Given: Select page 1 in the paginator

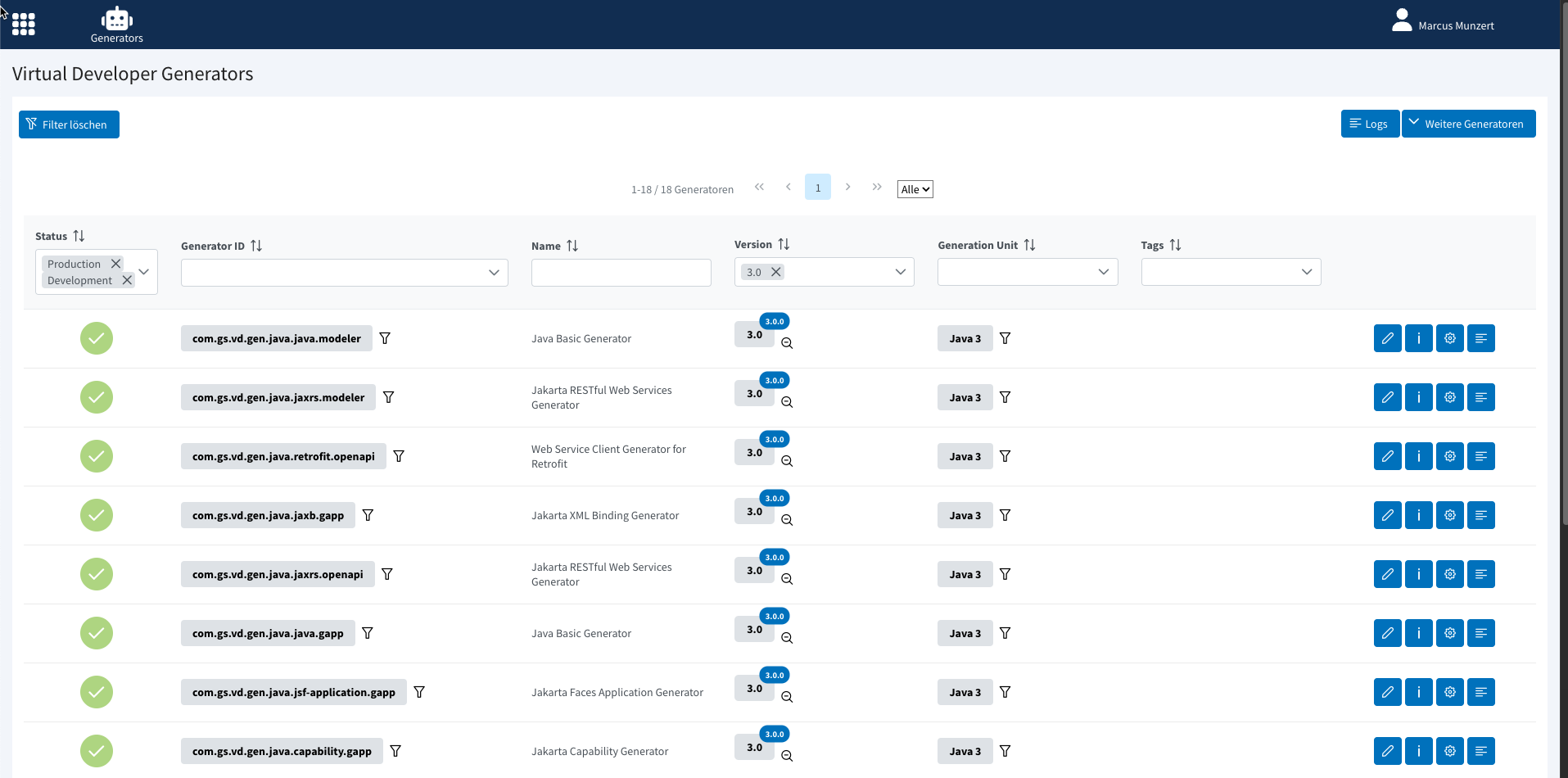Looking at the screenshot, I should coord(817,187).
